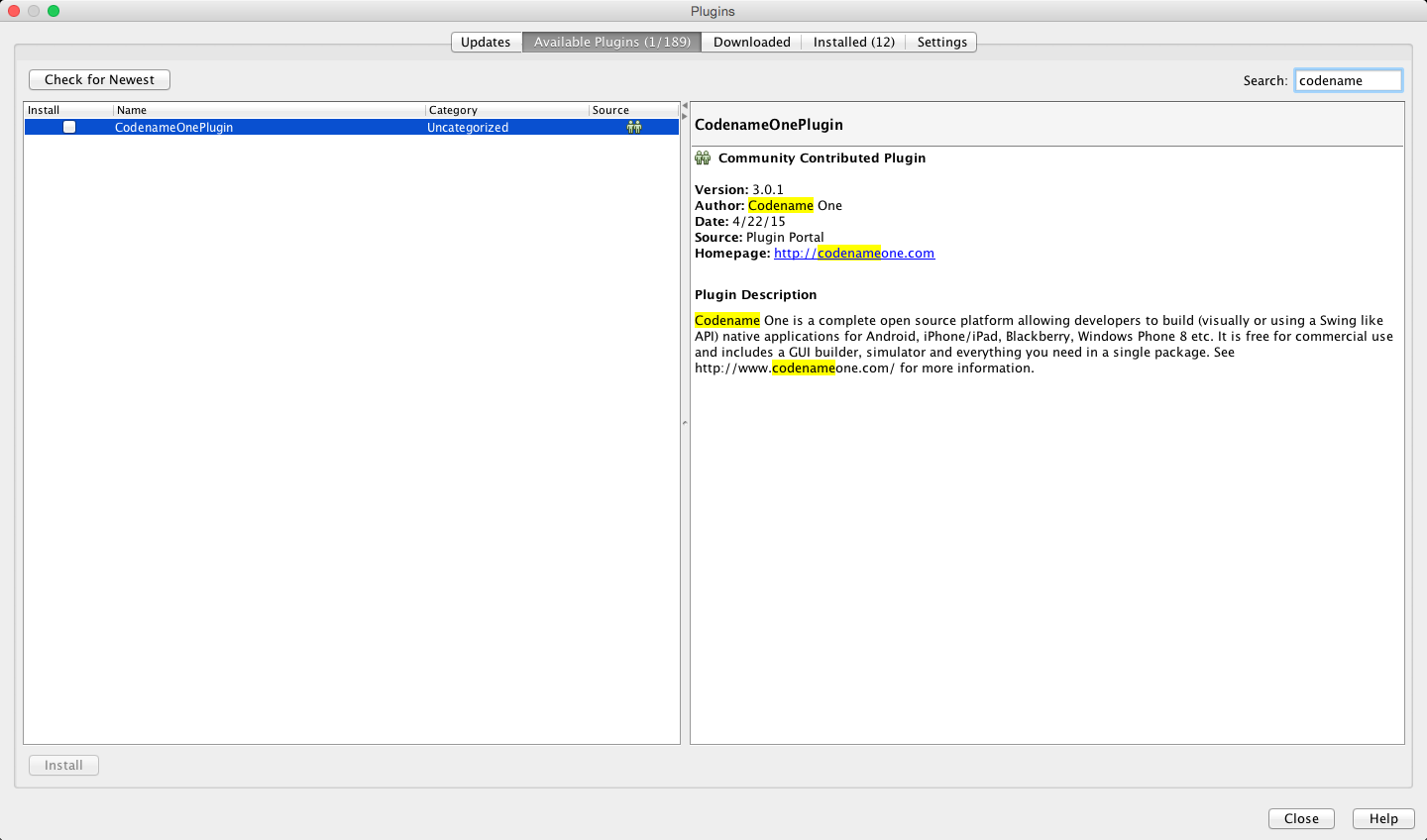Click the divider handle between list and details
The width and height of the screenshot is (1427, 840).
pos(685,423)
